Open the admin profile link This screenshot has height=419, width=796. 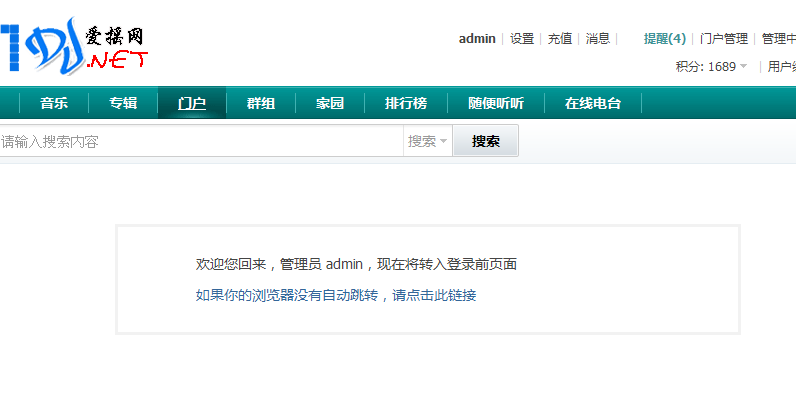477,39
